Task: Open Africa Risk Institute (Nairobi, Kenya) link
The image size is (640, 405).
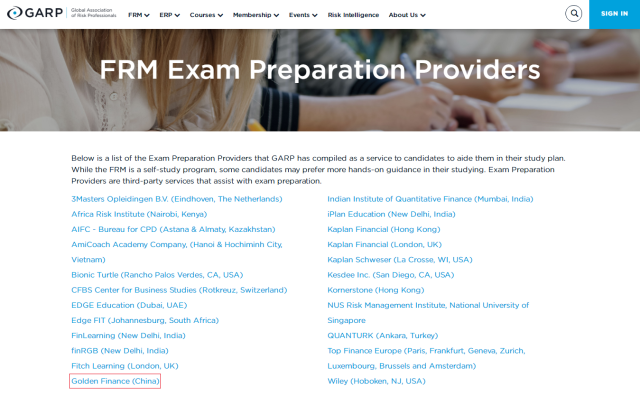Action: 139,214
